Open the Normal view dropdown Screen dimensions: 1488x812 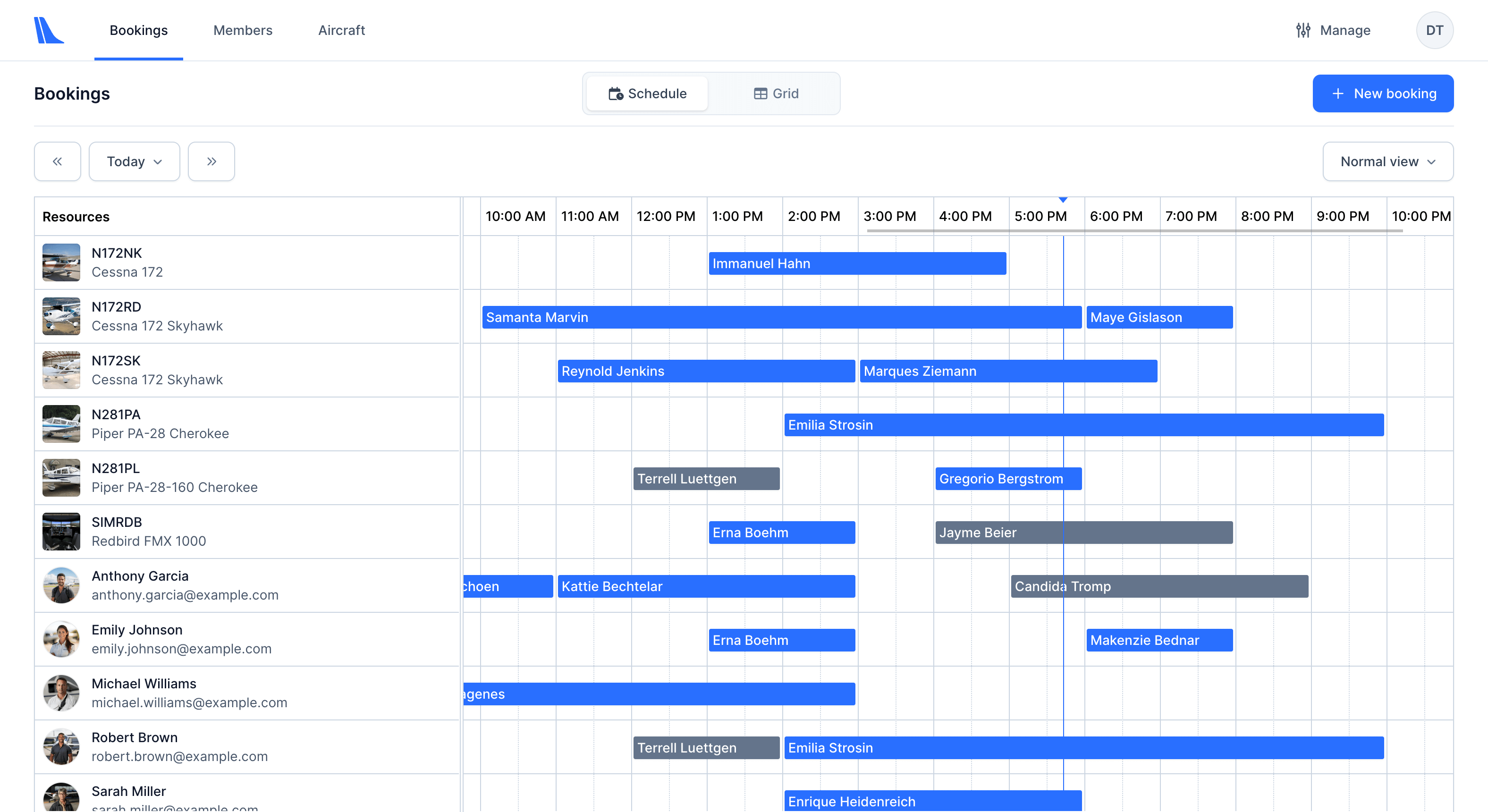[1387, 161]
